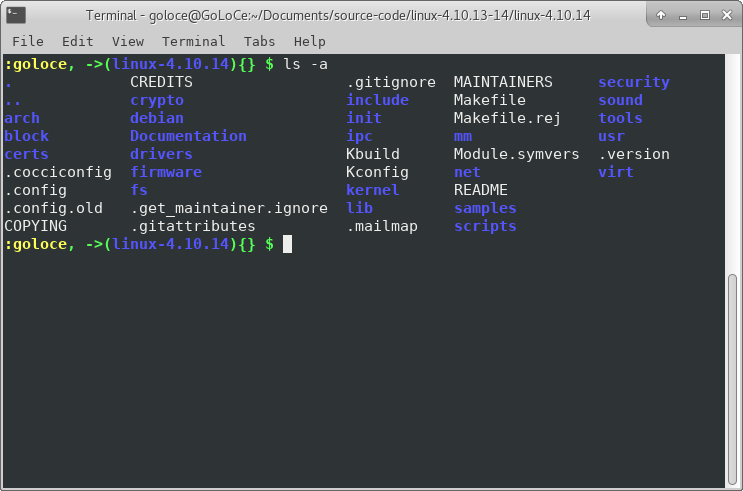The height and width of the screenshot is (491, 743).
Task: Click the '.config.old' file name
Action: [x=54, y=208]
